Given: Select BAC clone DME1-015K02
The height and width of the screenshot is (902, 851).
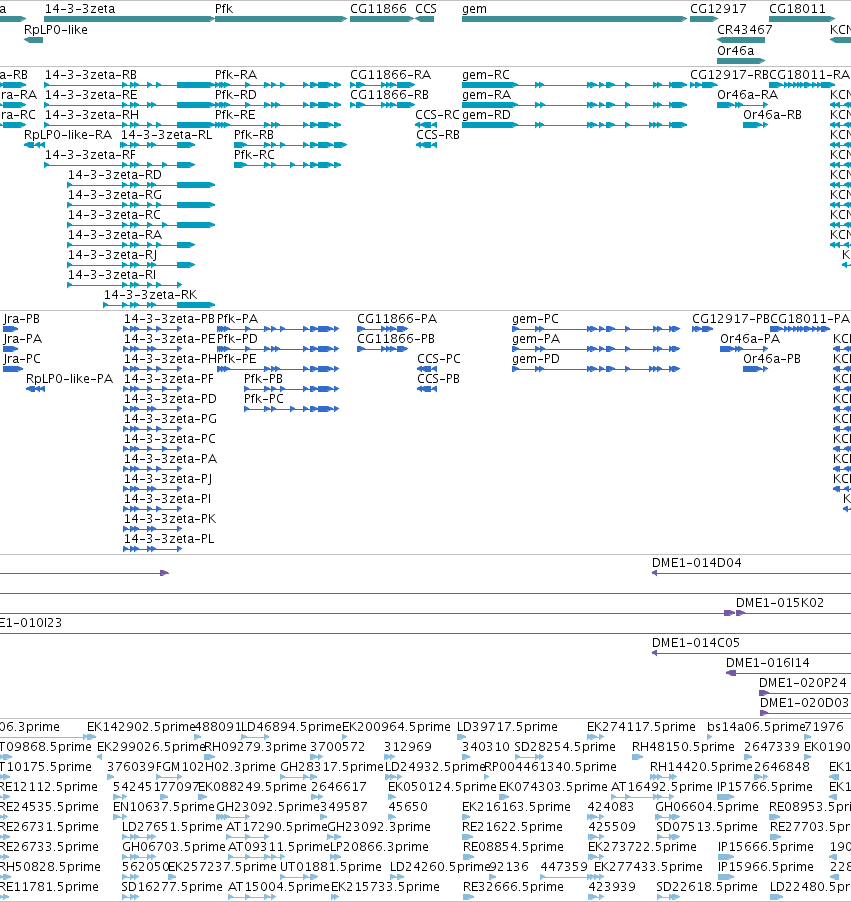Looking at the screenshot, I should click(780, 603).
